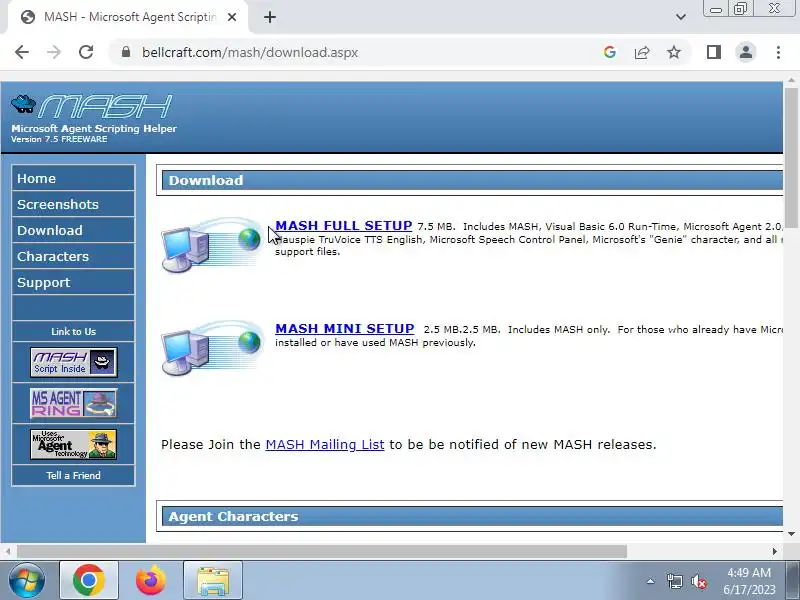Click the MASH FULL SETUP link
The image size is (800, 600).
[343, 226]
